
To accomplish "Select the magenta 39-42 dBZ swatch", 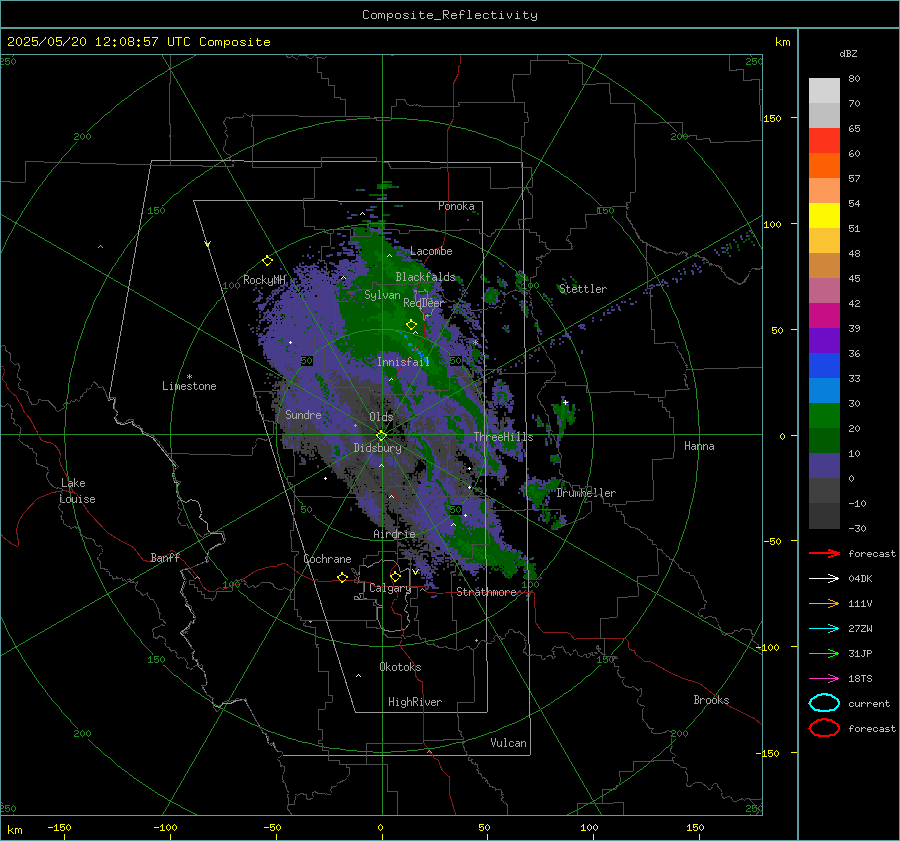I will pyautogui.click(x=824, y=315).
